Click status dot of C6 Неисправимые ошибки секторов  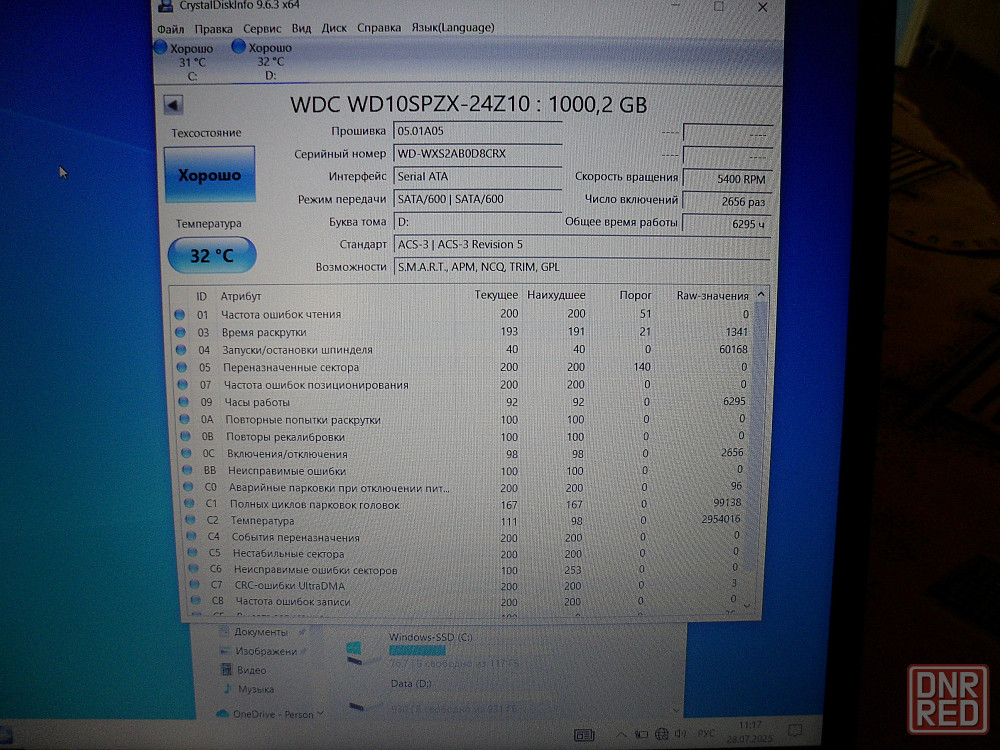click(193, 568)
